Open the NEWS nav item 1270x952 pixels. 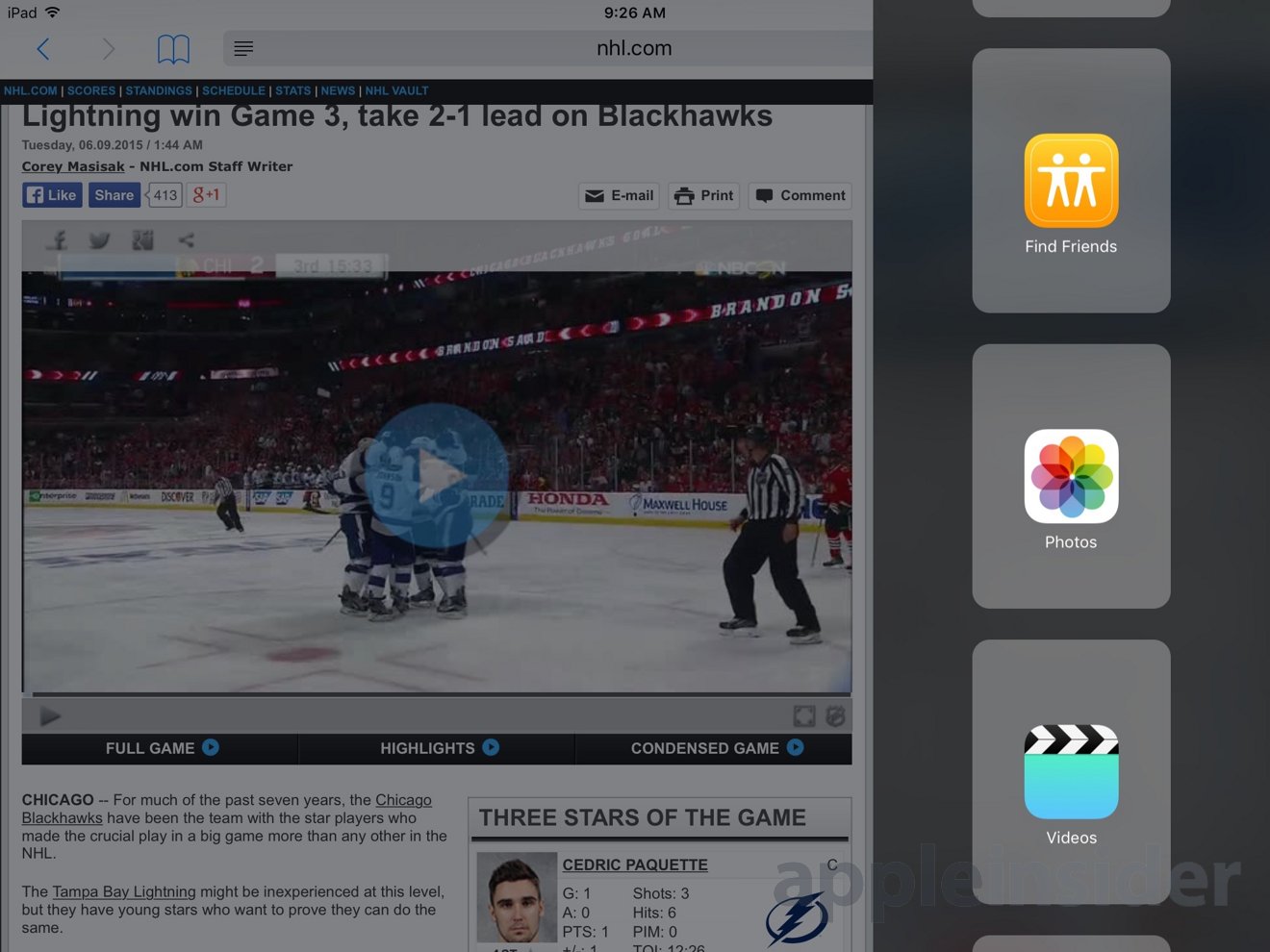coord(338,91)
